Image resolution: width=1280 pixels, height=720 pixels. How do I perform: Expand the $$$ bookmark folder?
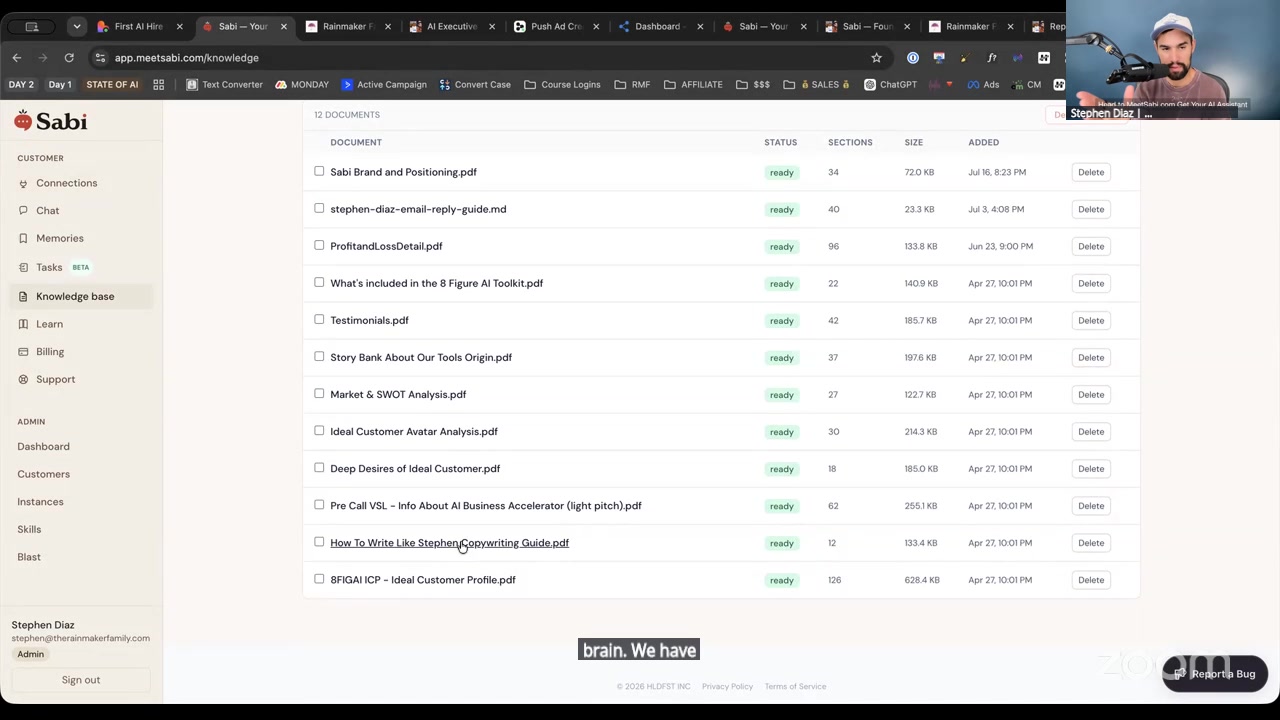pyautogui.click(x=753, y=85)
